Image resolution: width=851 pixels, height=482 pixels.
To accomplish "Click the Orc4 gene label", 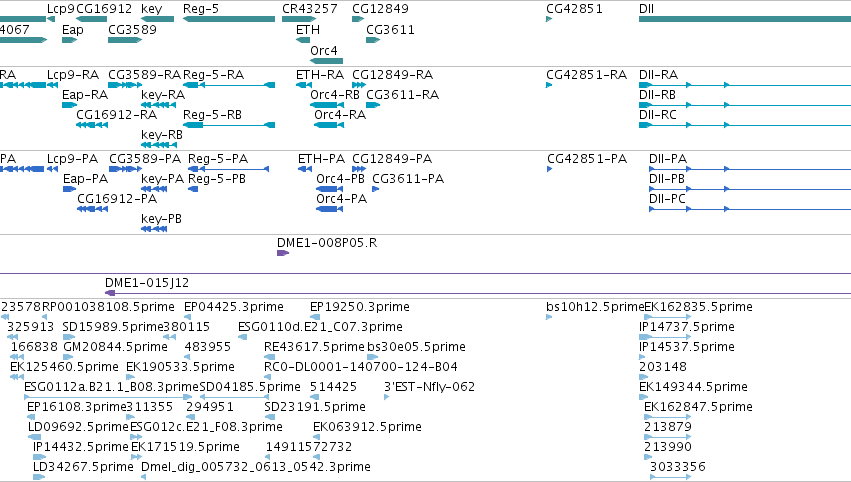I will click(324, 50).
